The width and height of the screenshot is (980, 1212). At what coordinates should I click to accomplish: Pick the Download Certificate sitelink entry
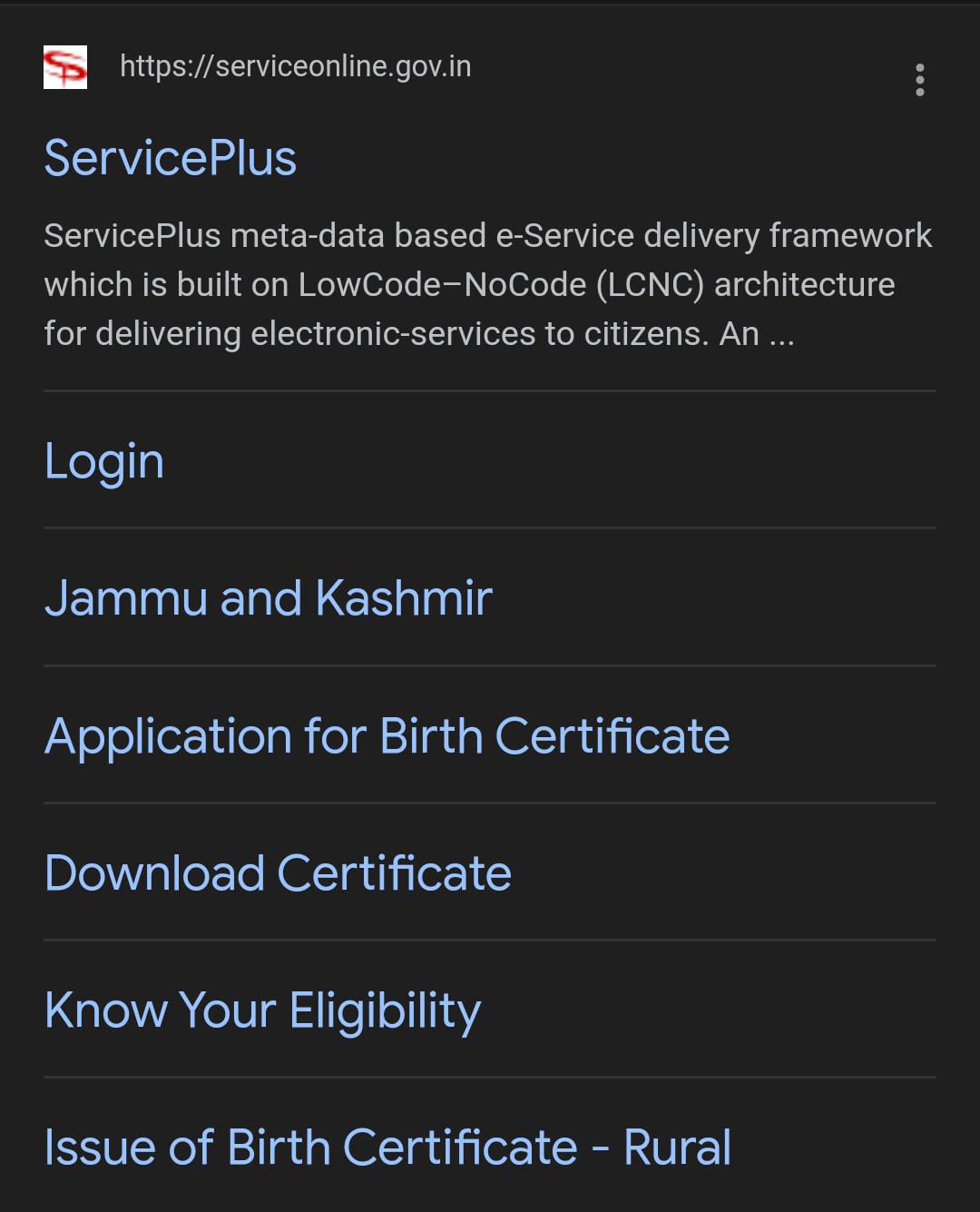278,873
